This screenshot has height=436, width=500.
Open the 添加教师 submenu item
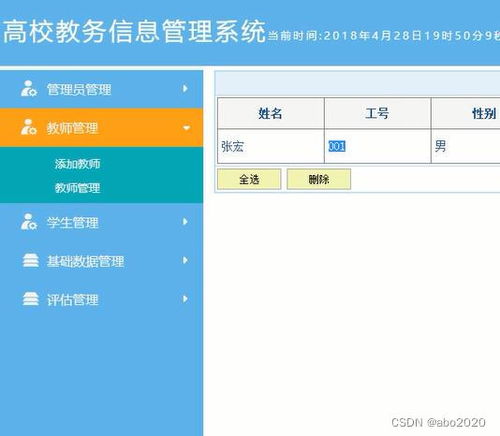tap(78, 164)
